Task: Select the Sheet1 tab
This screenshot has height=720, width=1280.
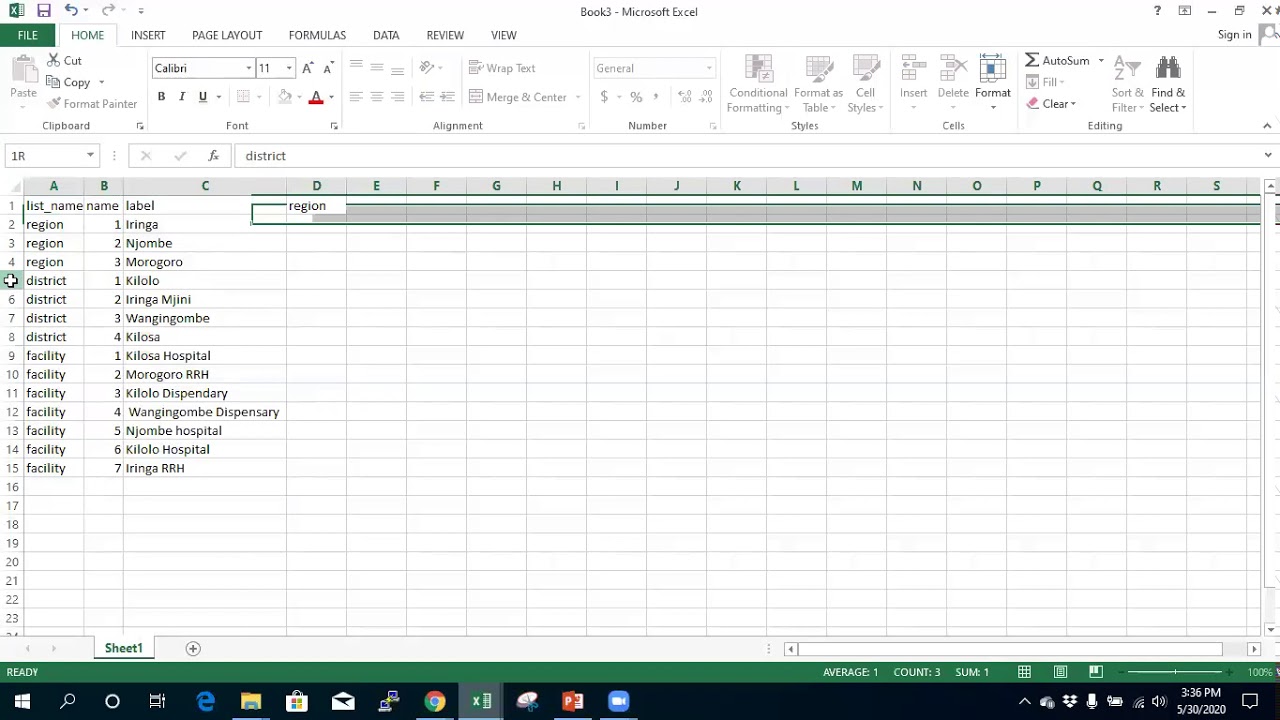Action: pyautogui.click(x=124, y=648)
